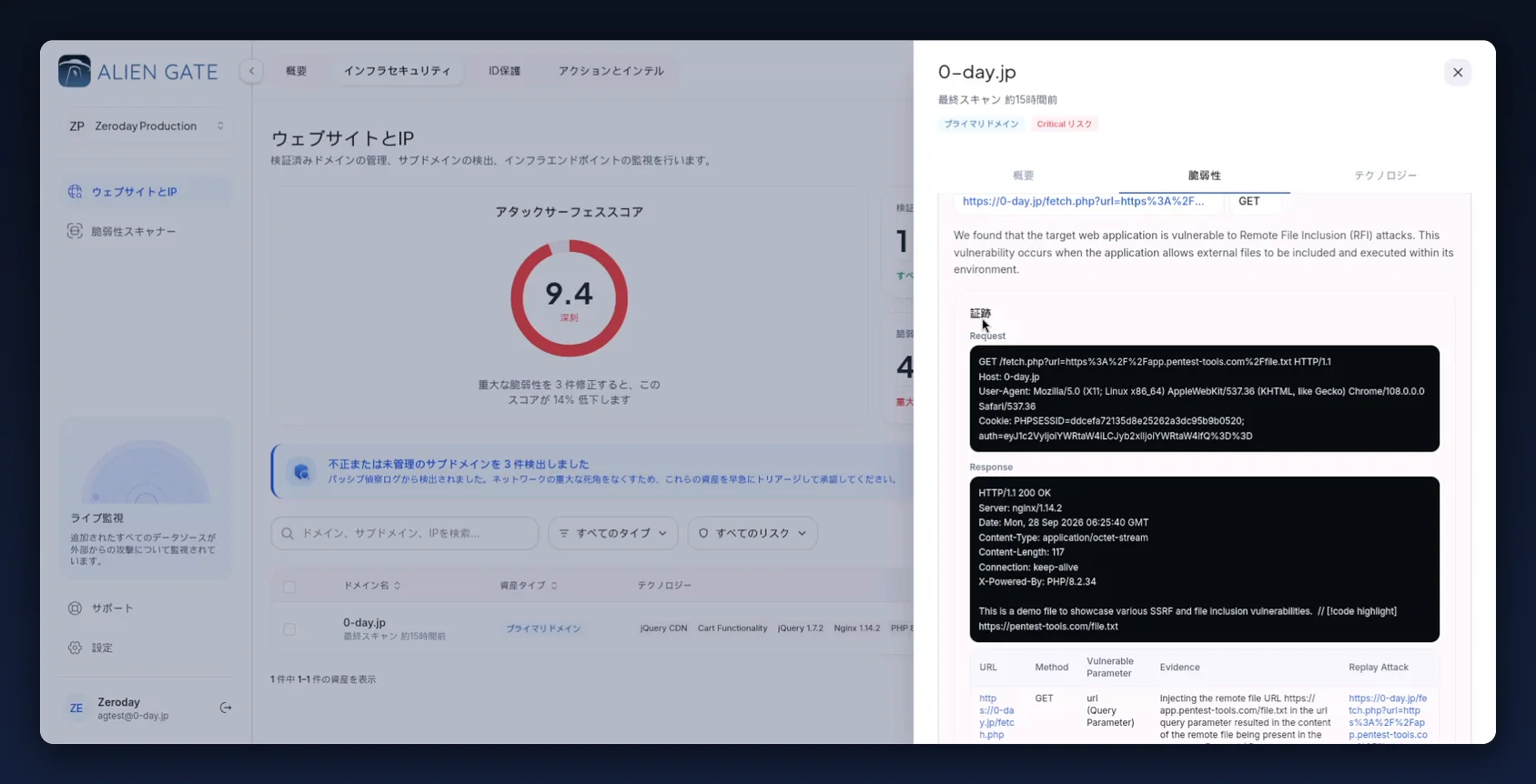The image size is (1536, 784).
Task: Click the Cart Functionality technology tag
Action: 733,628
